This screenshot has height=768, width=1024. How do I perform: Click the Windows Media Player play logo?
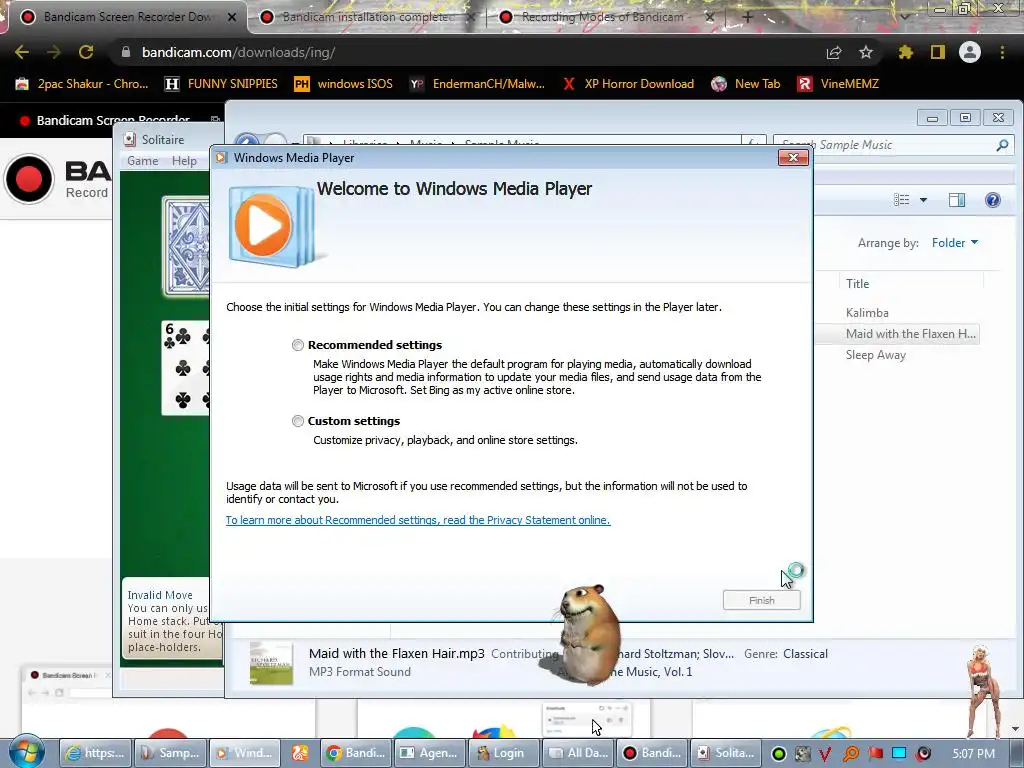coord(263,225)
